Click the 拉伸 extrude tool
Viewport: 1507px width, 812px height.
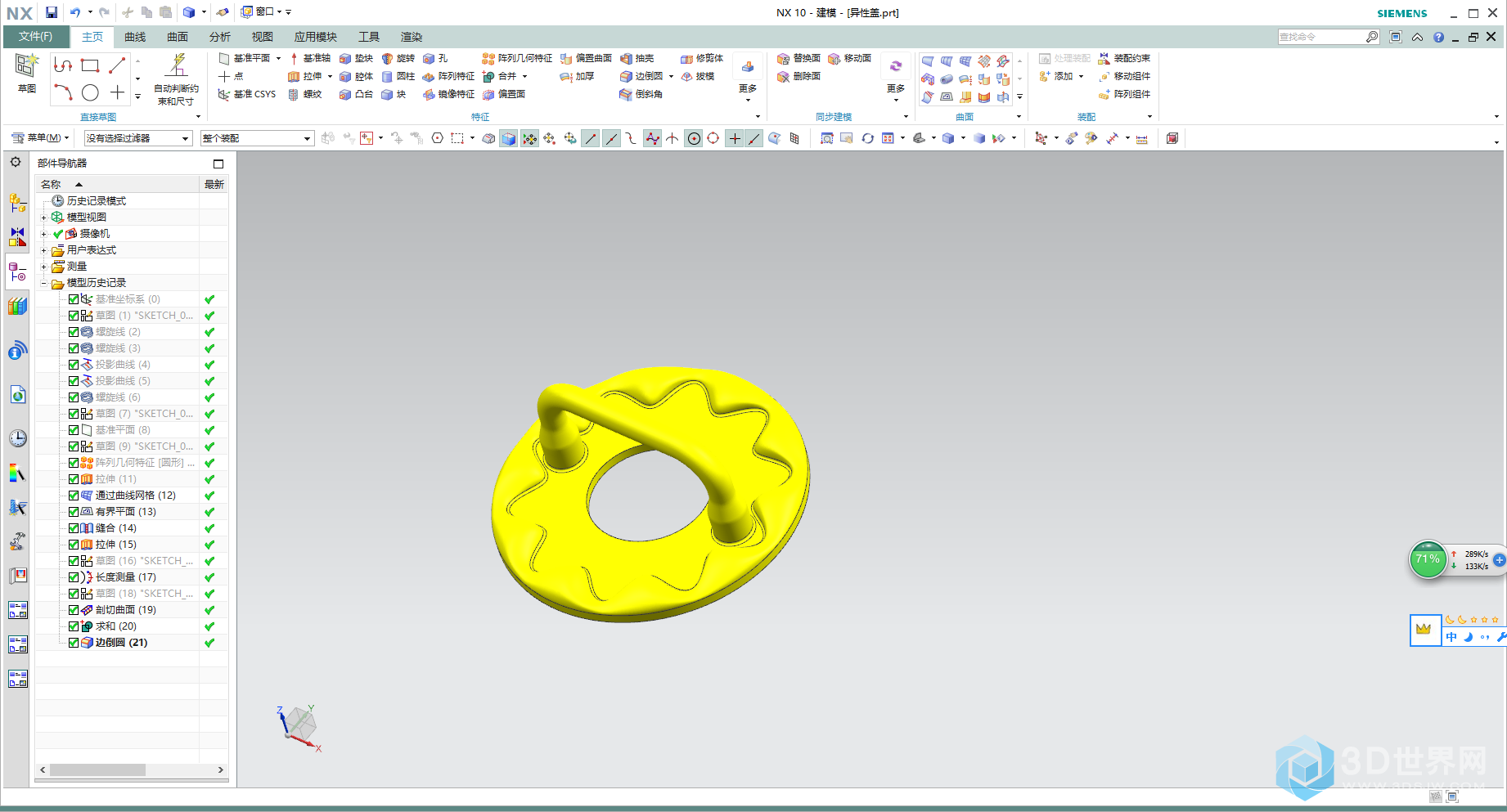(305, 76)
